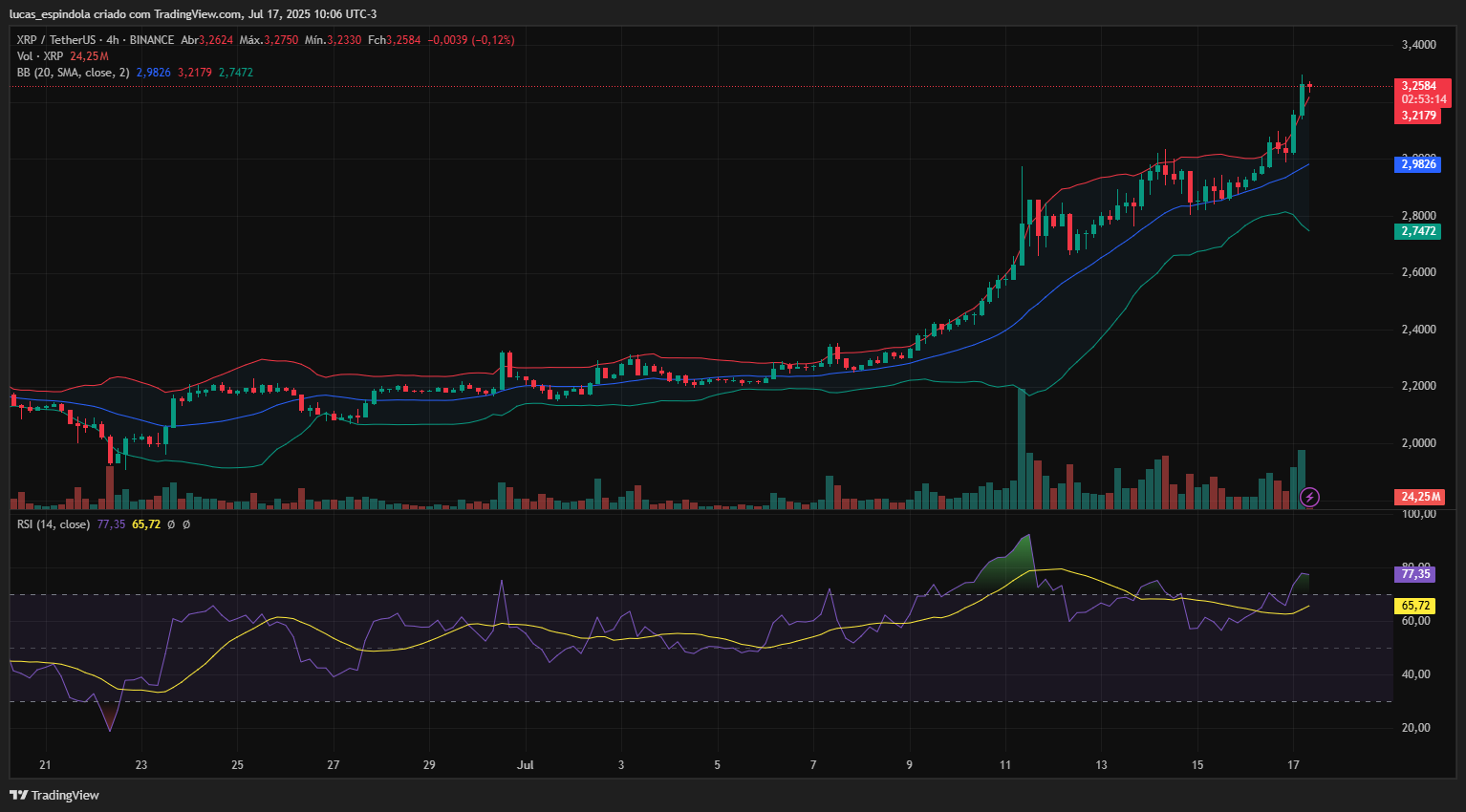
Task: Click the red 3,2584 current price label
Action: pos(1419,86)
